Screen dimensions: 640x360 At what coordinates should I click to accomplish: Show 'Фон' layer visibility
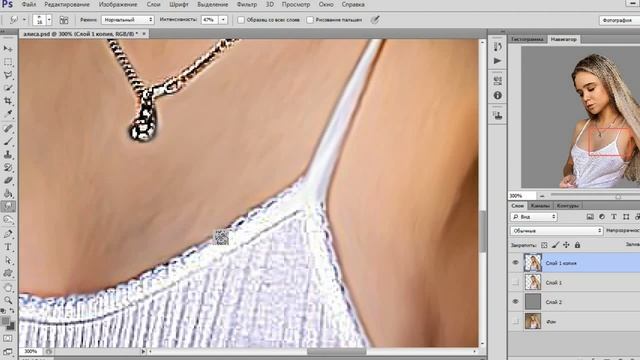(x=515, y=321)
